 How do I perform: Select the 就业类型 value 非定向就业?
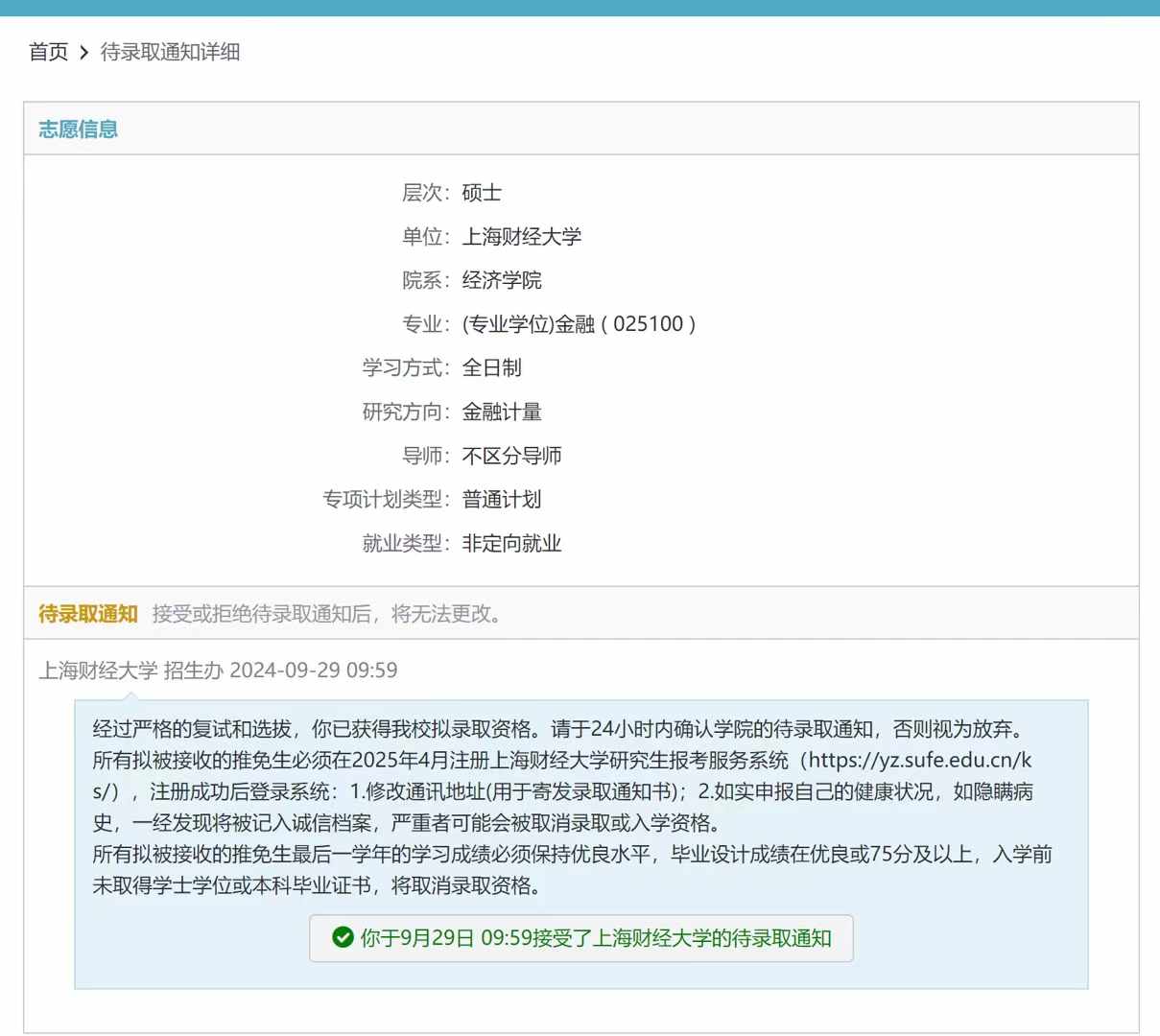click(511, 543)
